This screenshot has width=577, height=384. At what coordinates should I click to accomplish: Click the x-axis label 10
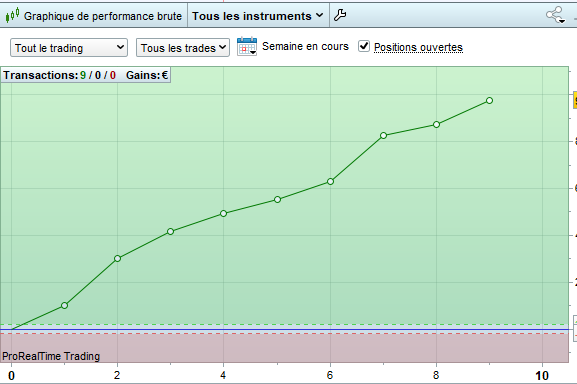point(542,376)
